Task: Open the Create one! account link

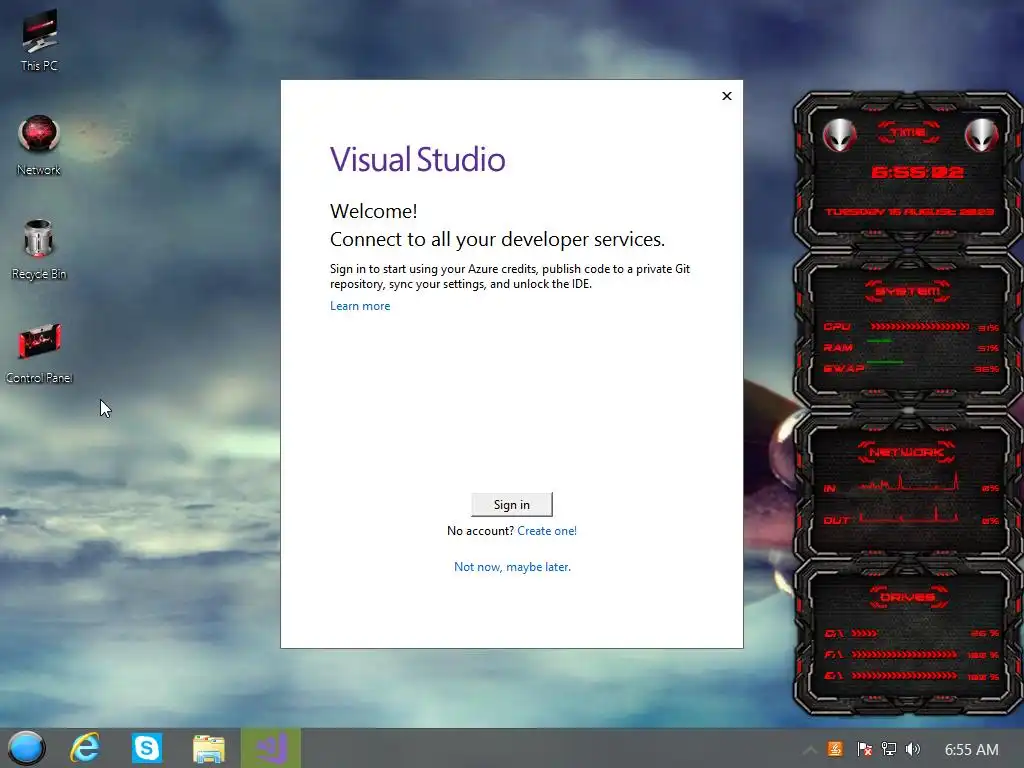Action: (x=547, y=531)
